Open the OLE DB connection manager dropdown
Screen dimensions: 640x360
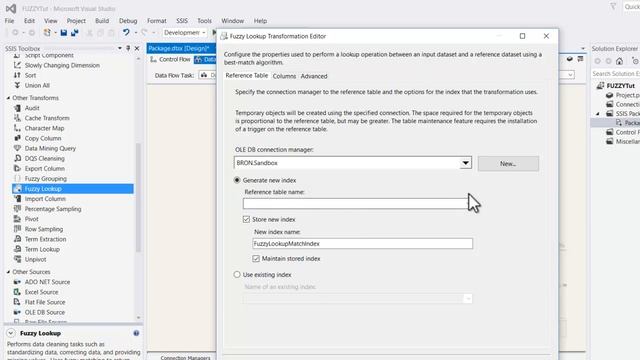click(x=465, y=163)
